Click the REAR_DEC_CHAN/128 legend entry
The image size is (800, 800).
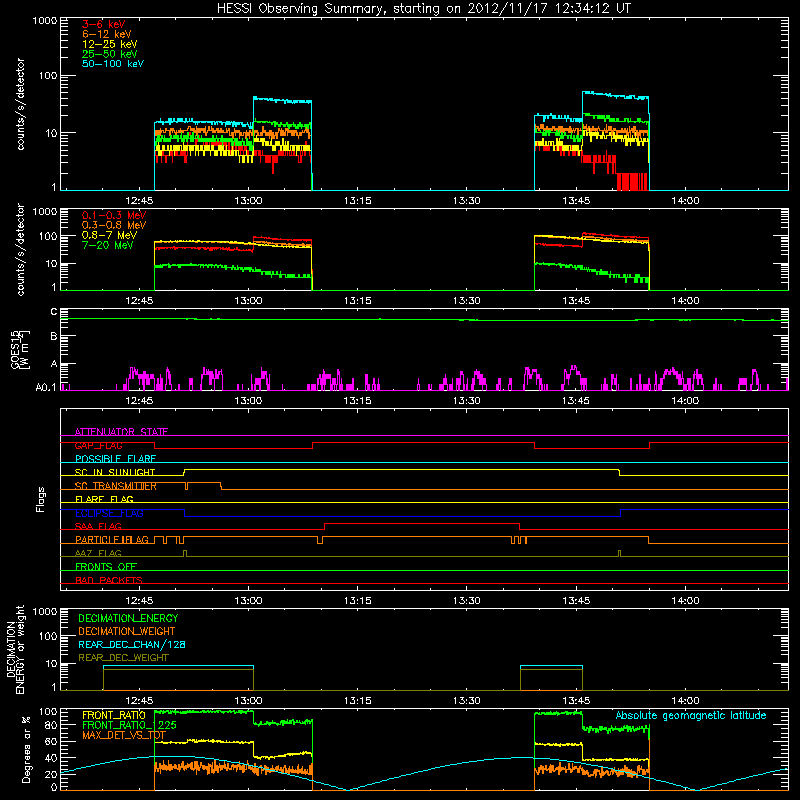[x=132, y=645]
